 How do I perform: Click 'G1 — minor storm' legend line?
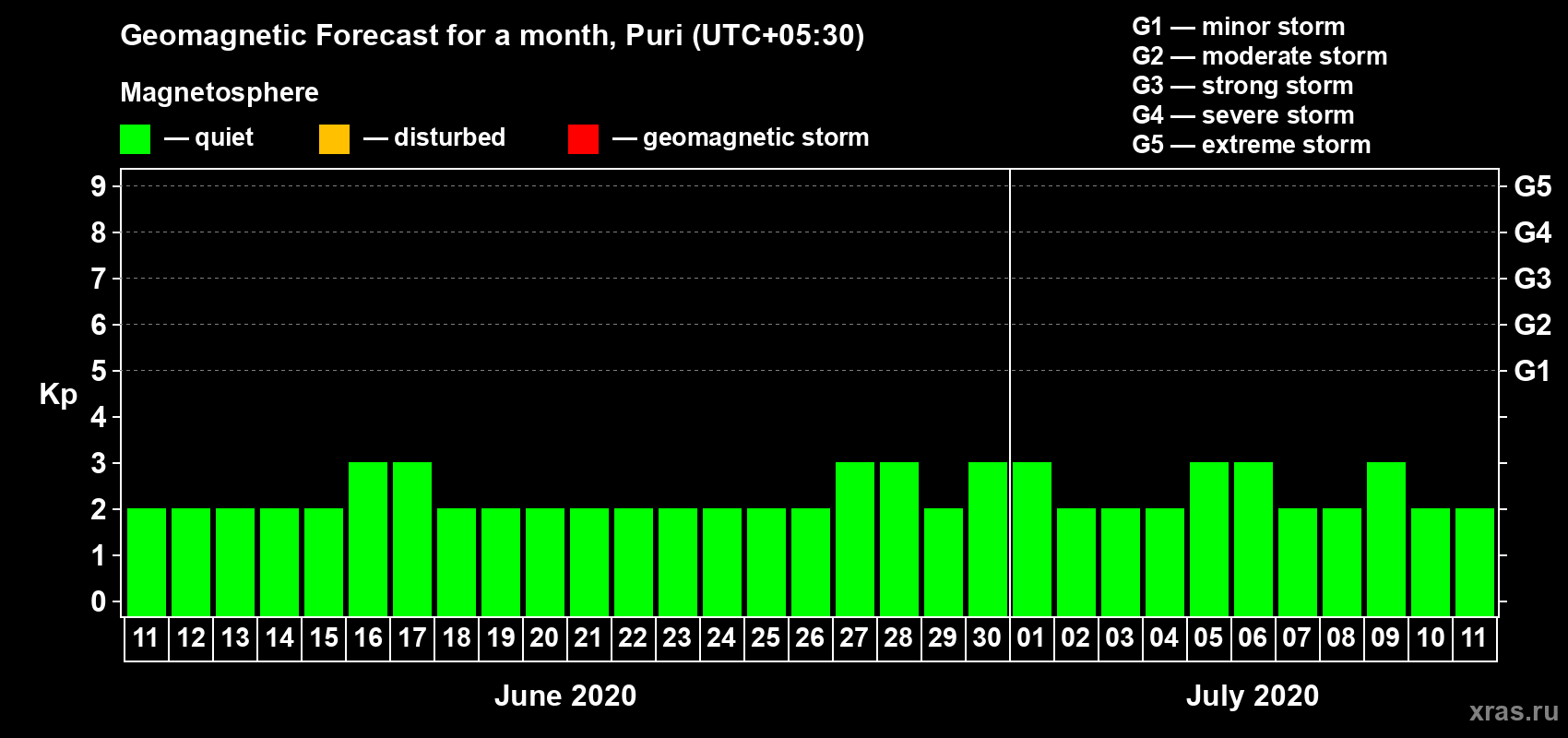1239,27
